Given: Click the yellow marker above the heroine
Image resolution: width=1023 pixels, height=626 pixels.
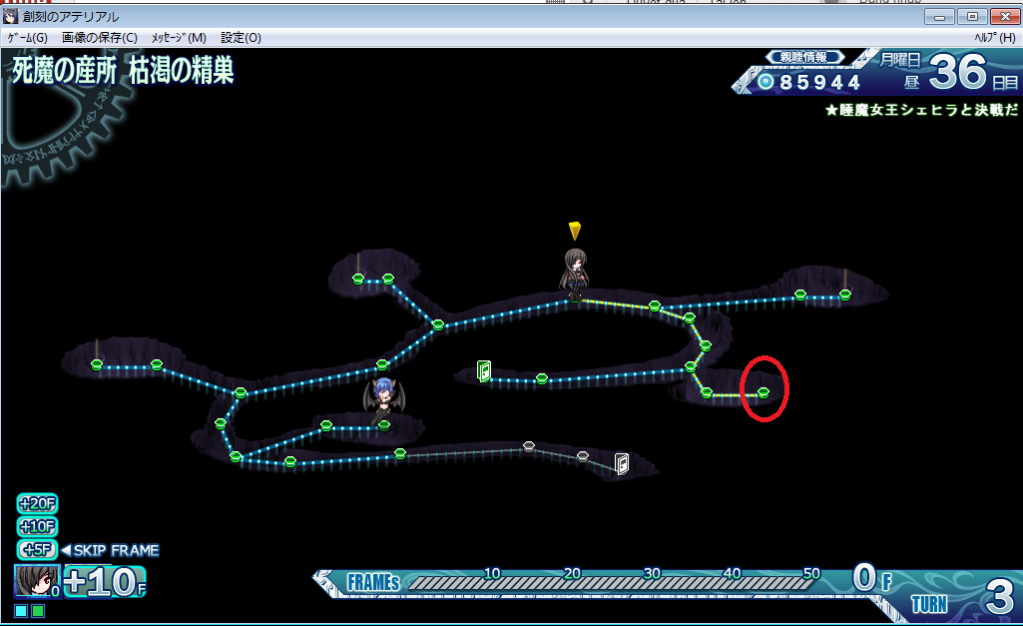Looking at the screenshot, I should (x=575, y=230).
